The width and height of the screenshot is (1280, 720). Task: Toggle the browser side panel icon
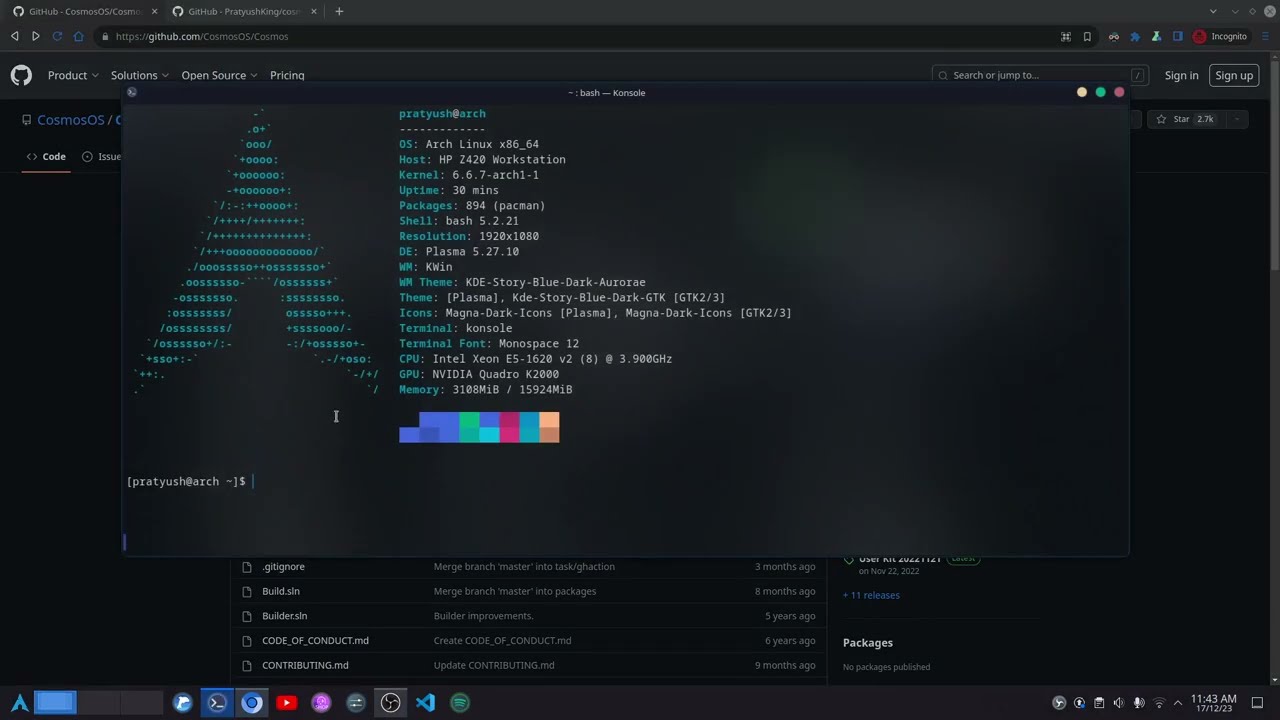pos(1177,36)
